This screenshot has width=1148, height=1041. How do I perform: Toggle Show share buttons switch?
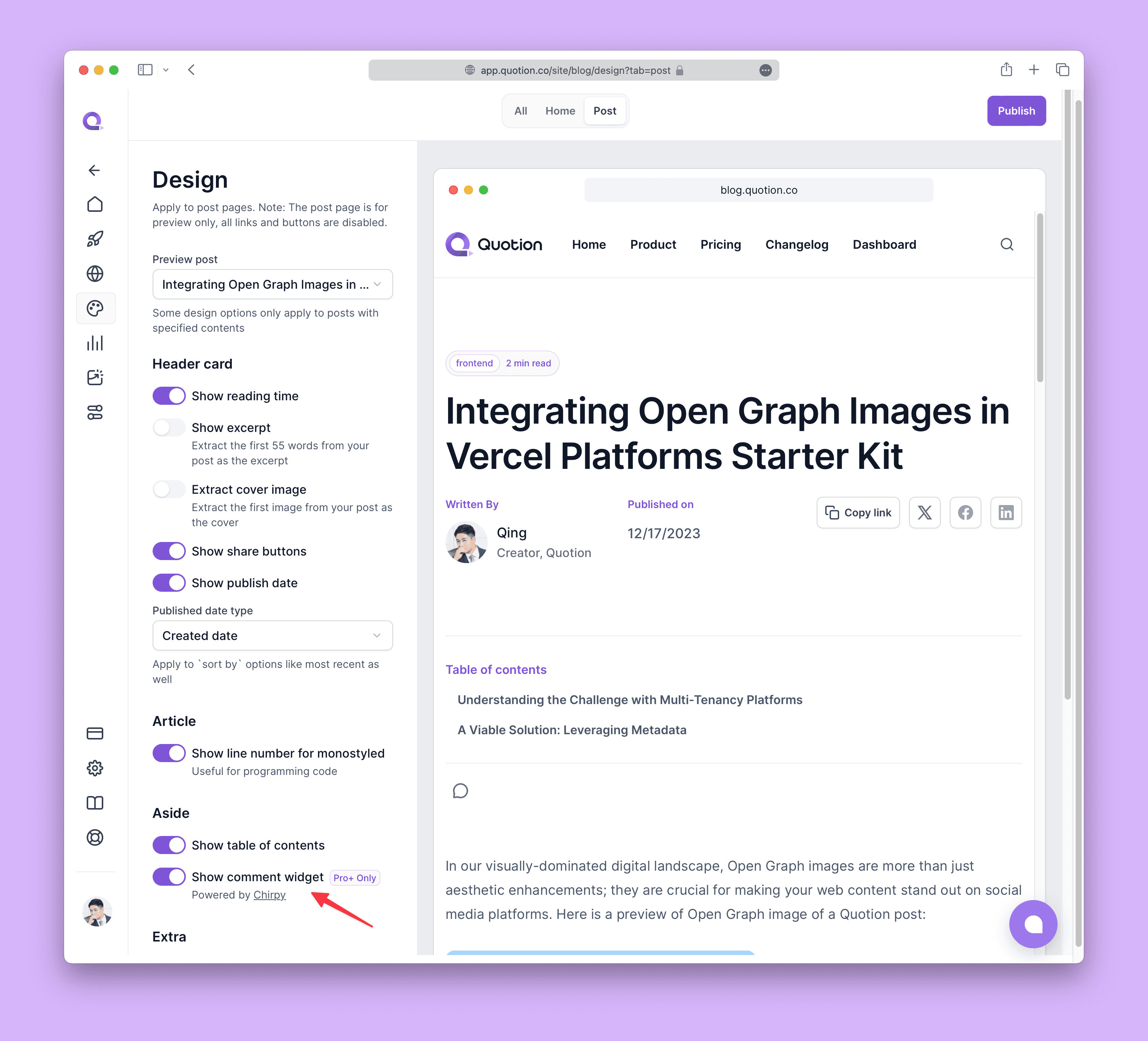(169, 551)
